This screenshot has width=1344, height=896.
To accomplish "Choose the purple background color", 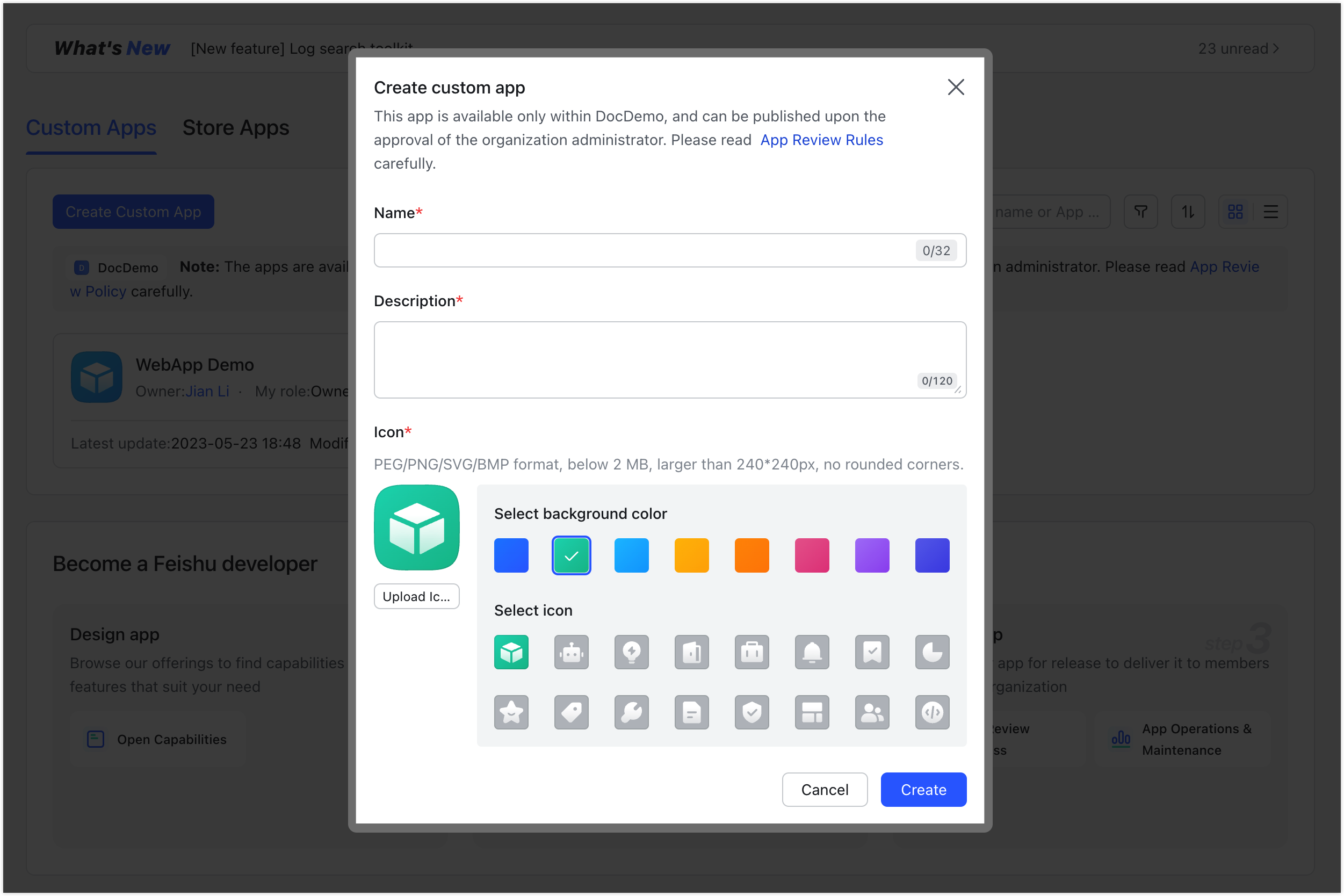I will pos(872,555).
